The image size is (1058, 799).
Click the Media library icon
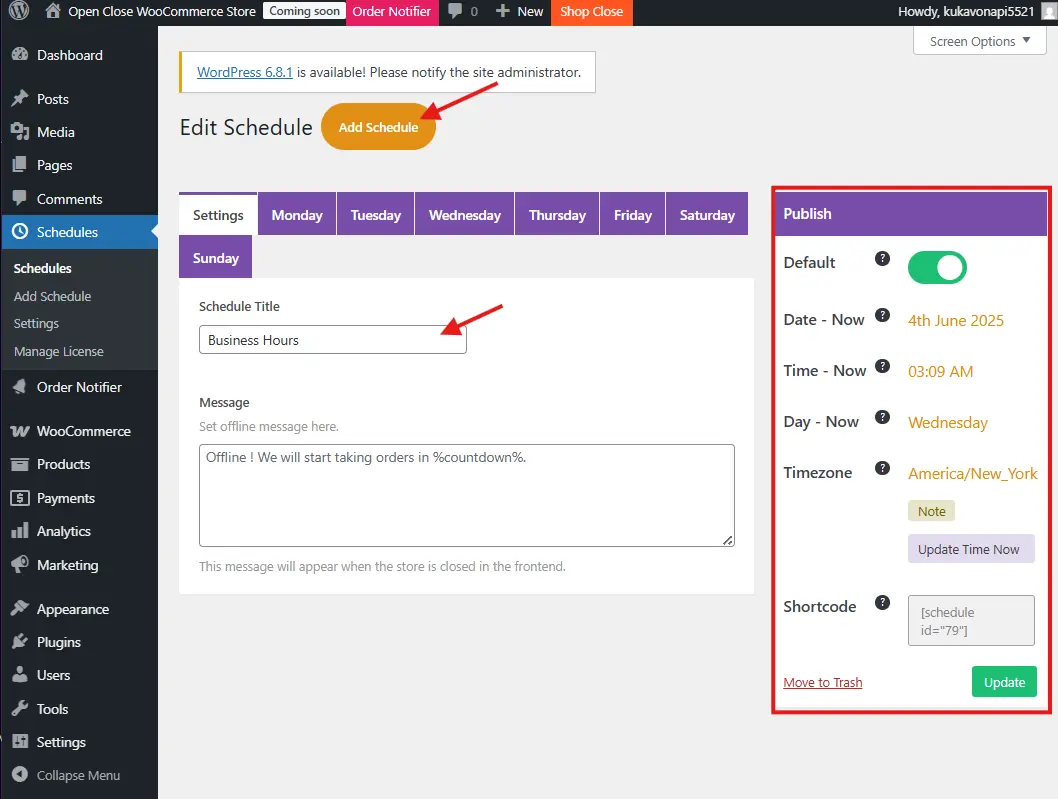[x=20, y=132]
